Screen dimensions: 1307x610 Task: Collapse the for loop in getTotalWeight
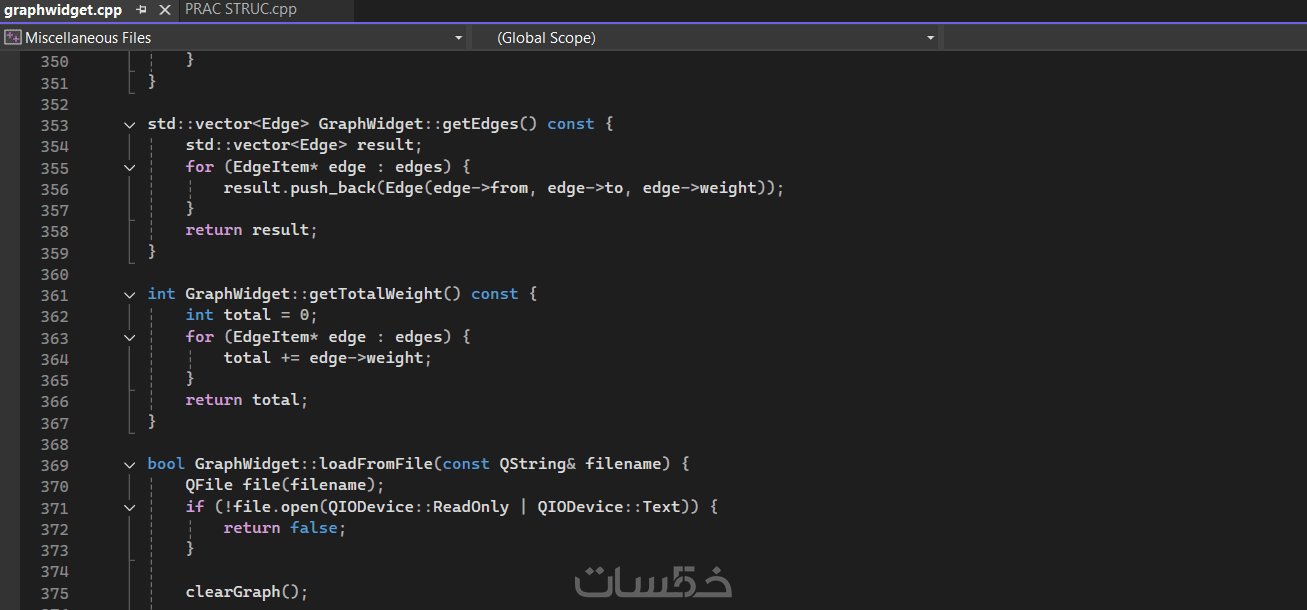pos(129,337)
